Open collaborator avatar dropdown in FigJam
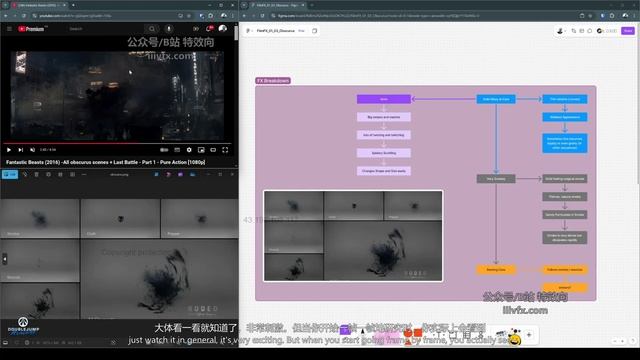Viewport: 640px width, 360px height. tap(562, 31)
